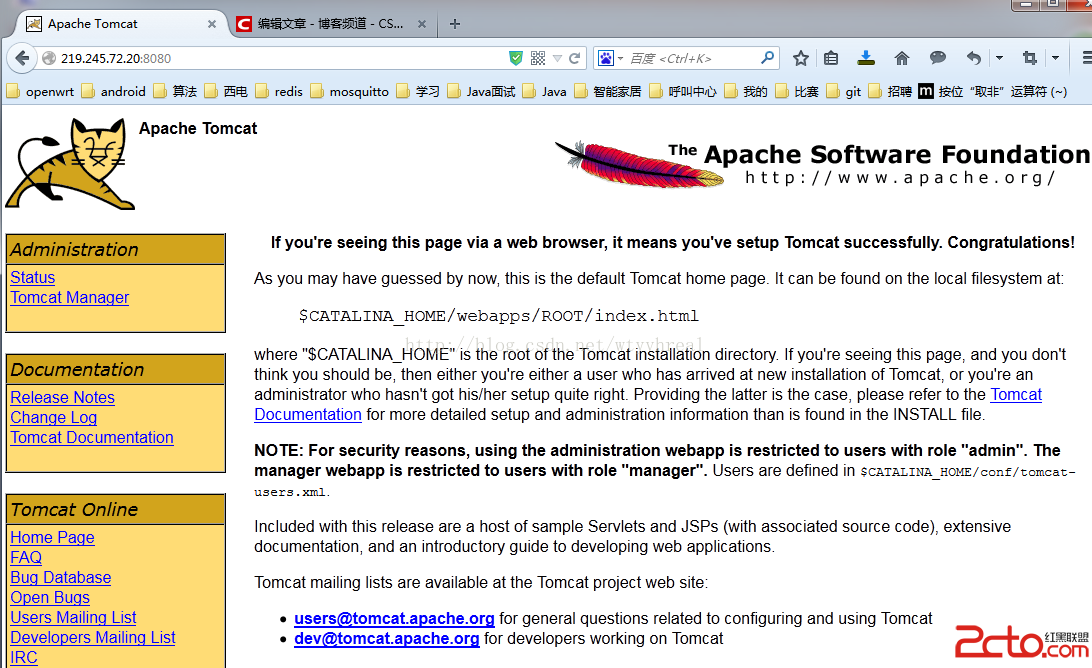The height and width of the screenshot is (668, 1092).
Task: Open the Java面试 bookmark folder
Action: click(x=482, y=91)
